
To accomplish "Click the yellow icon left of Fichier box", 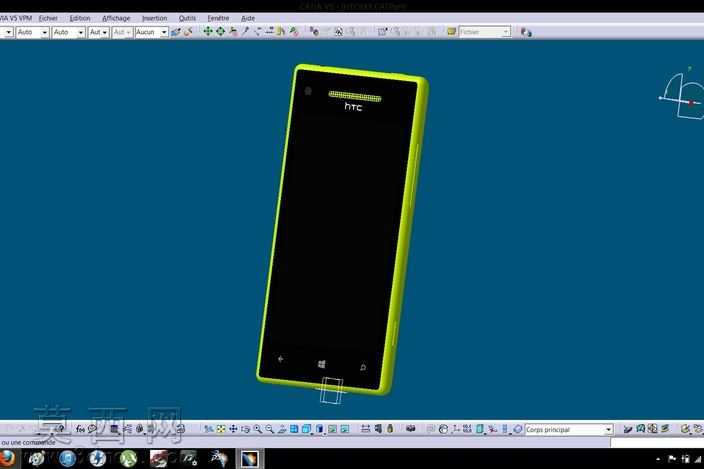I will click(451, 31).
